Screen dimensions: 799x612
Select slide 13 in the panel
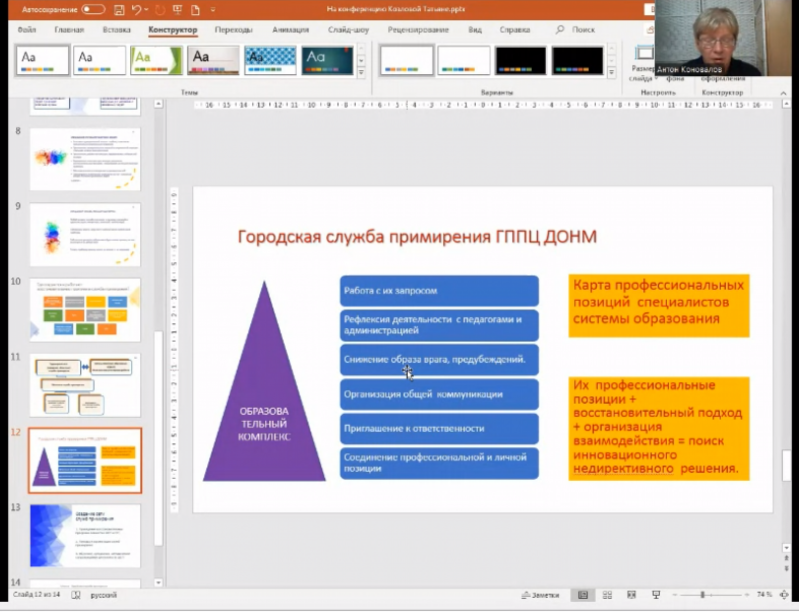coord(85,535)
